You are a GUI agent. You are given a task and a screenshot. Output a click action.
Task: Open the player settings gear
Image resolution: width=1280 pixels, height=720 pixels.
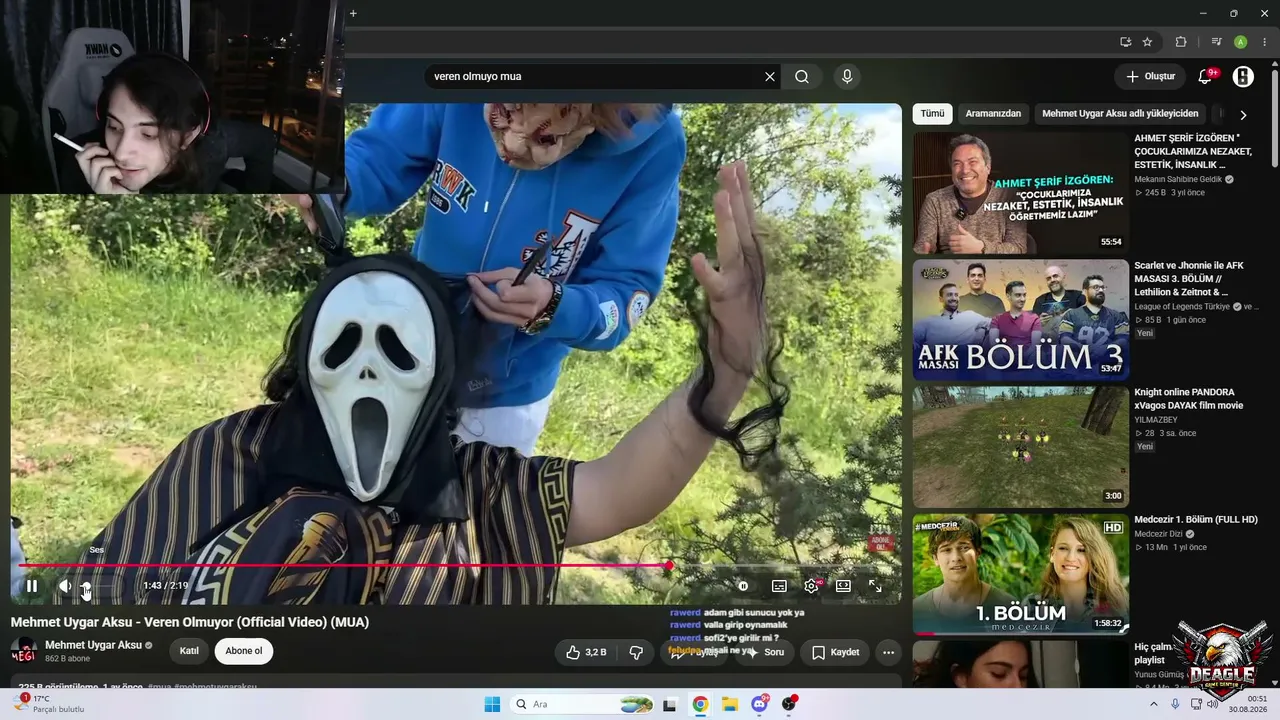(x=811, y=586)
